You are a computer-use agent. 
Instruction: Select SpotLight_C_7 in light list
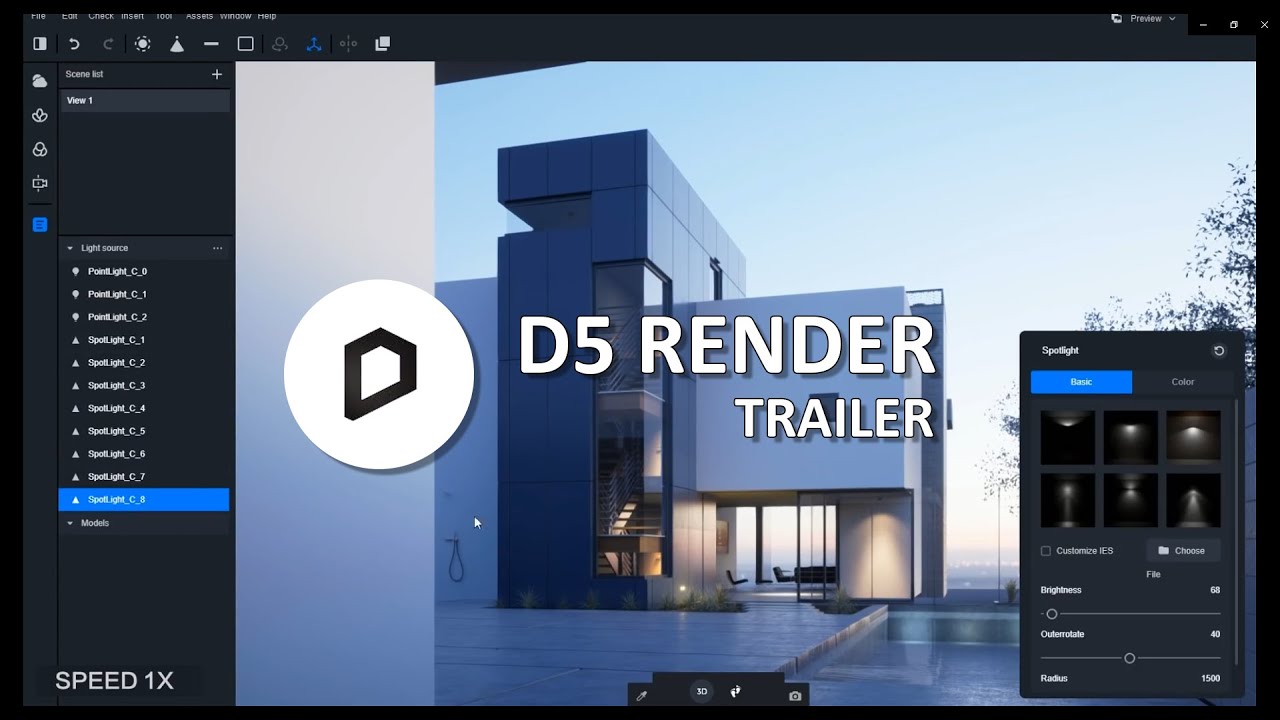point(144,477)
